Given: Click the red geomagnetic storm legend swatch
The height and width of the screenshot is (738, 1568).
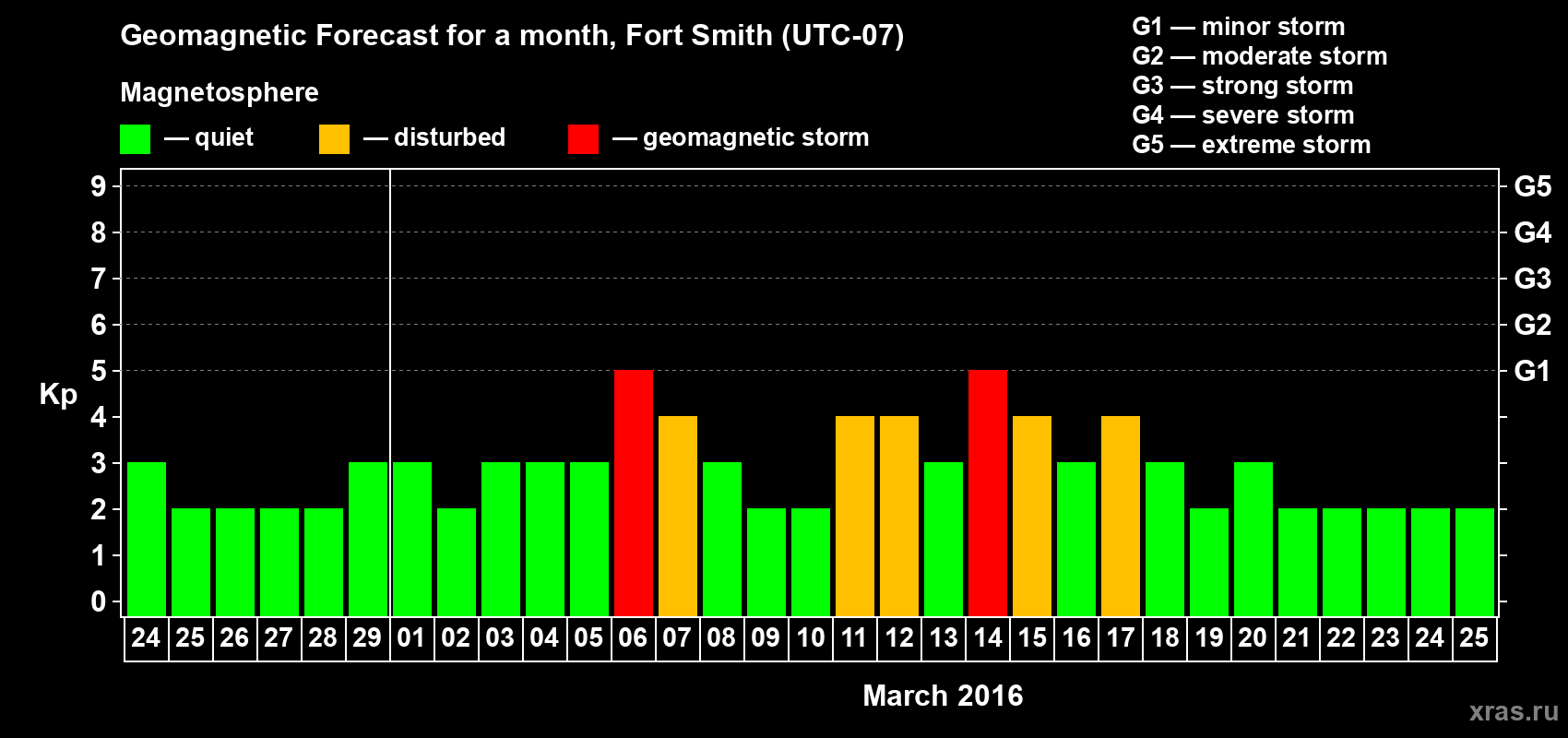Looking at the screenshot, I should pos(583,139).
